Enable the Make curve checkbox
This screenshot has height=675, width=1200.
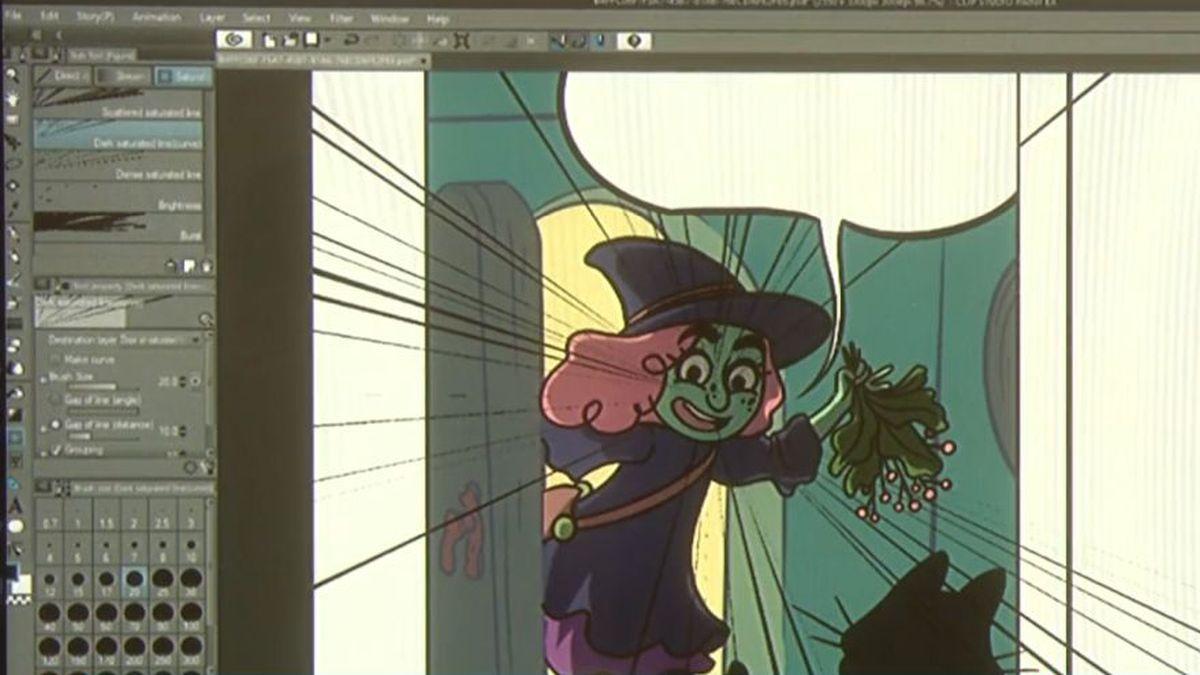tap(55, 359)
